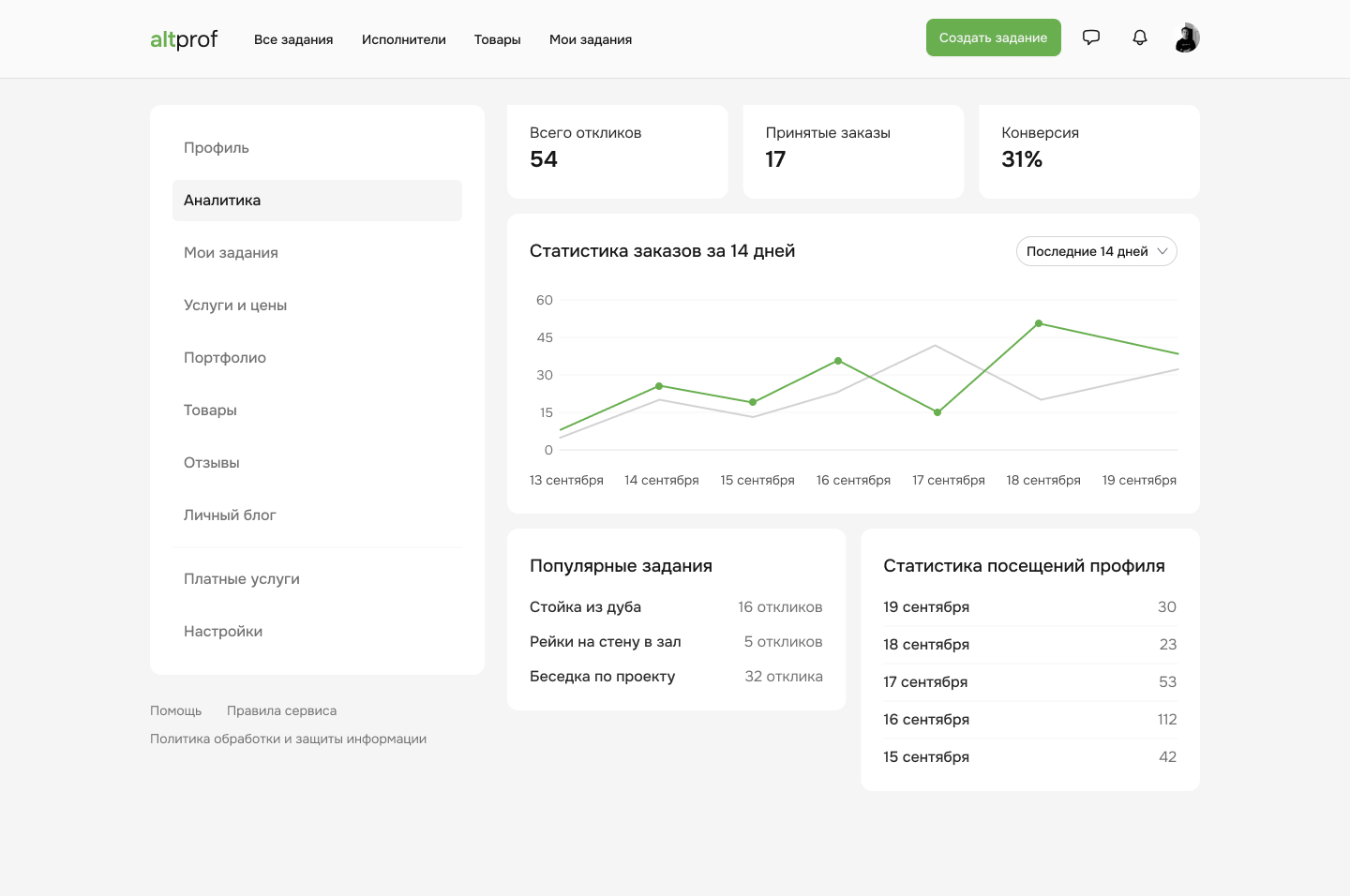Screen dimensions: 1350x896
Task: Open the chat messages icon
Action: click(1091, 37)
